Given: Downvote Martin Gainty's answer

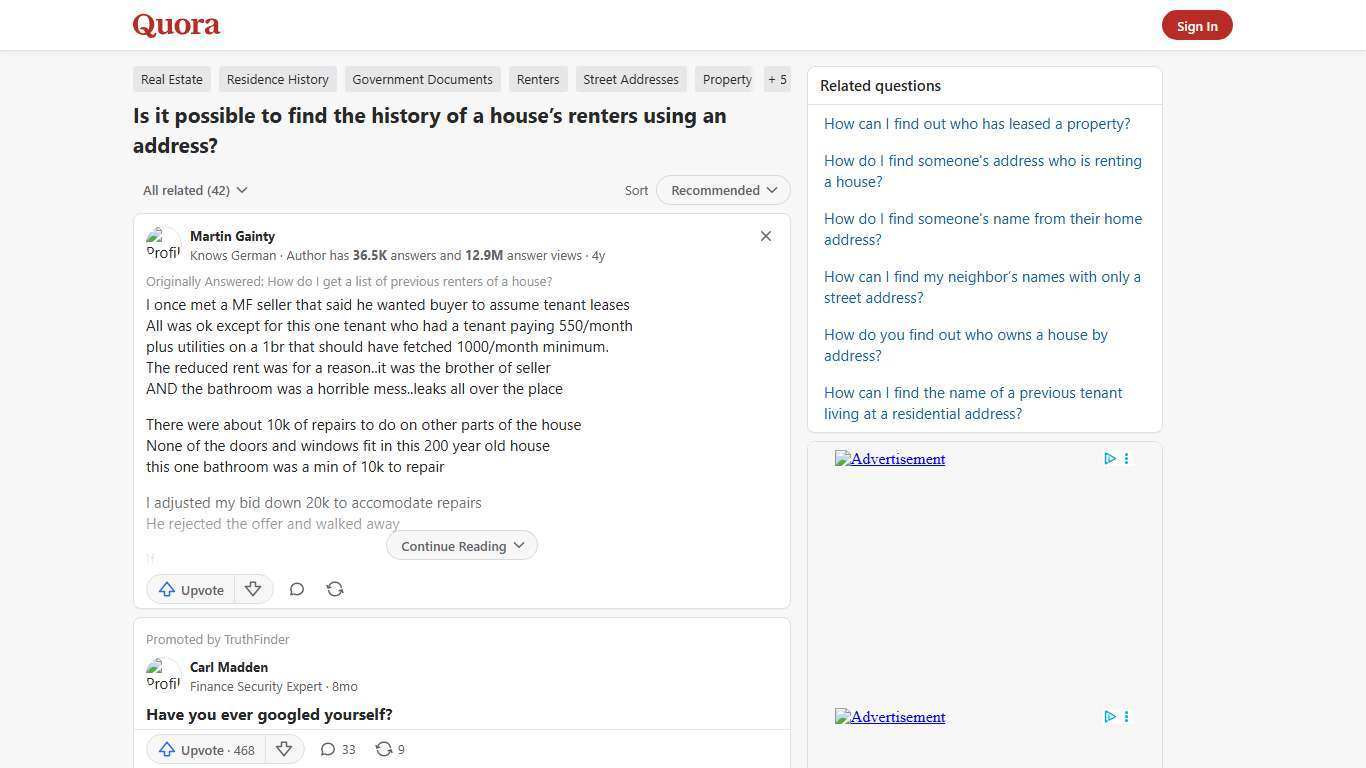Looking at the screenshot, I should (253, 589).
